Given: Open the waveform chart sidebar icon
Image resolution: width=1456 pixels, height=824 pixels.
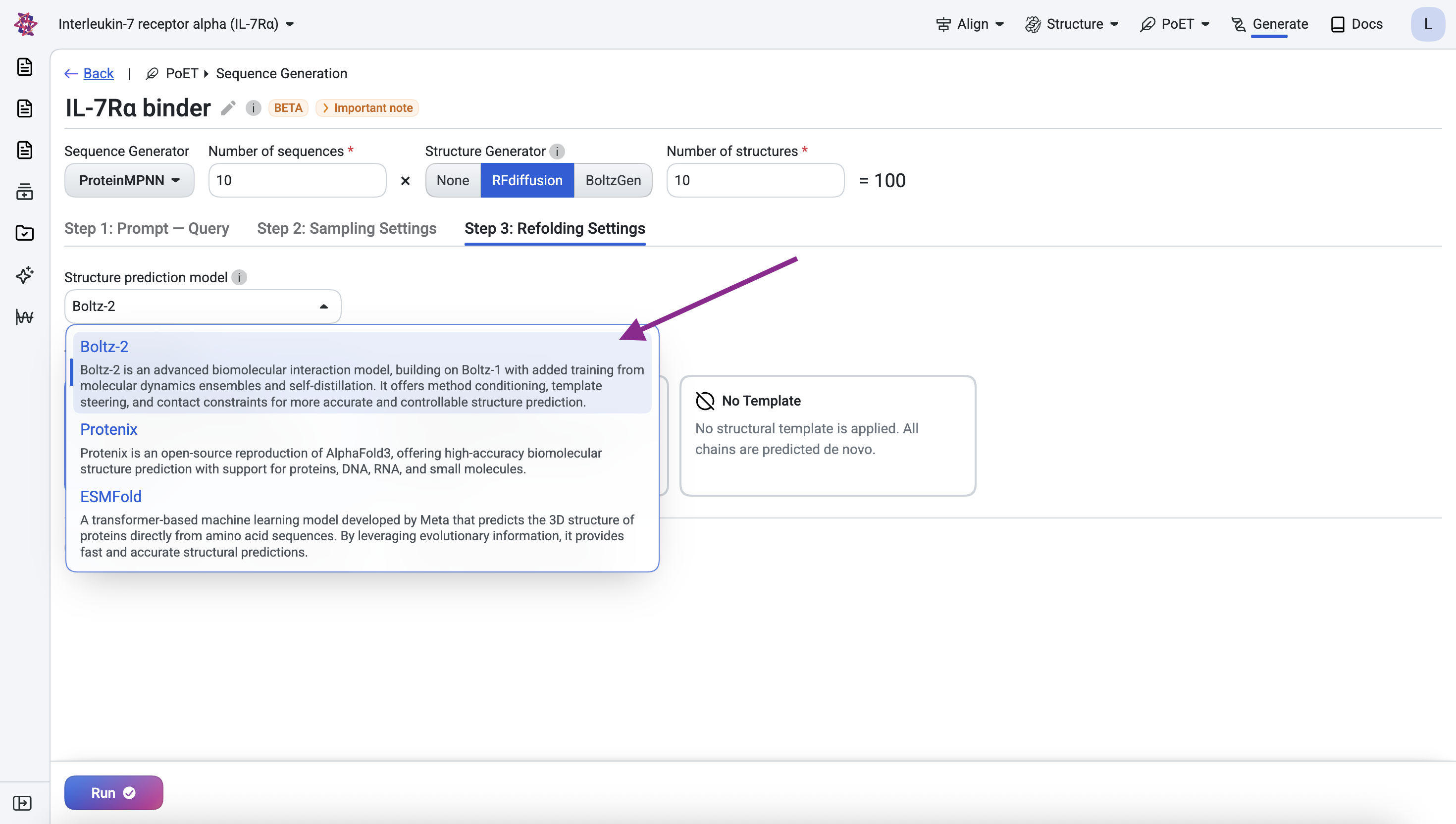Looking at the screenshot, I should [24, 317].
